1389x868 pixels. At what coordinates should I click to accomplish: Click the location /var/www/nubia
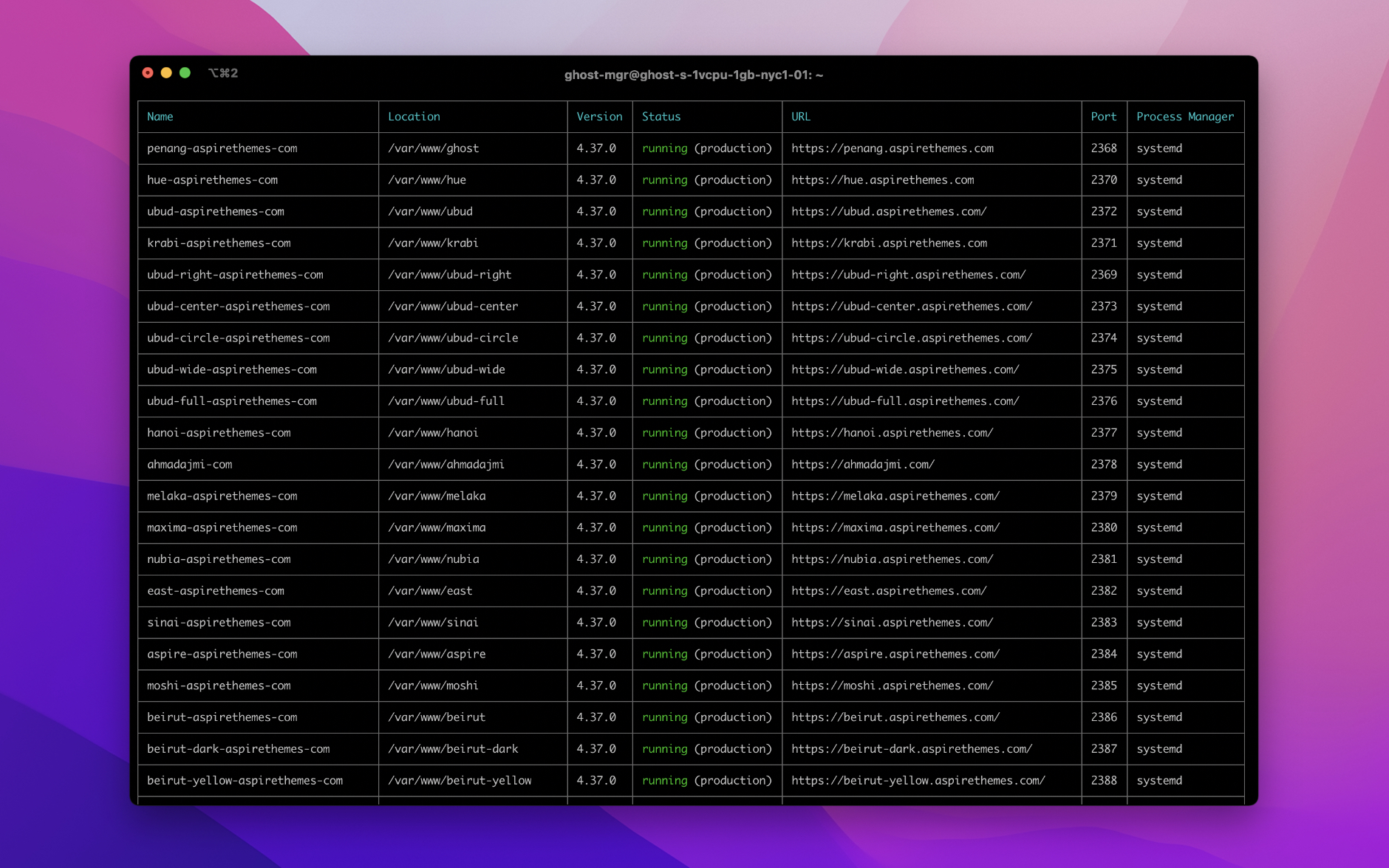(434, 559)
